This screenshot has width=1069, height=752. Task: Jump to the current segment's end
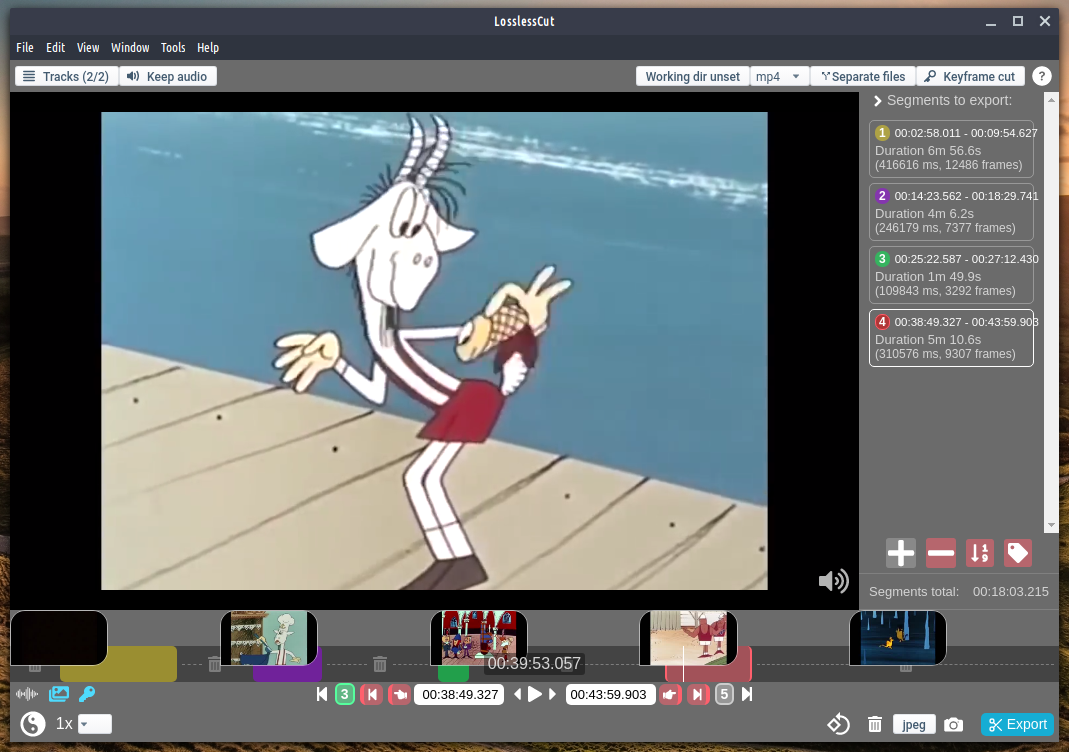click(x=697, y=695)
